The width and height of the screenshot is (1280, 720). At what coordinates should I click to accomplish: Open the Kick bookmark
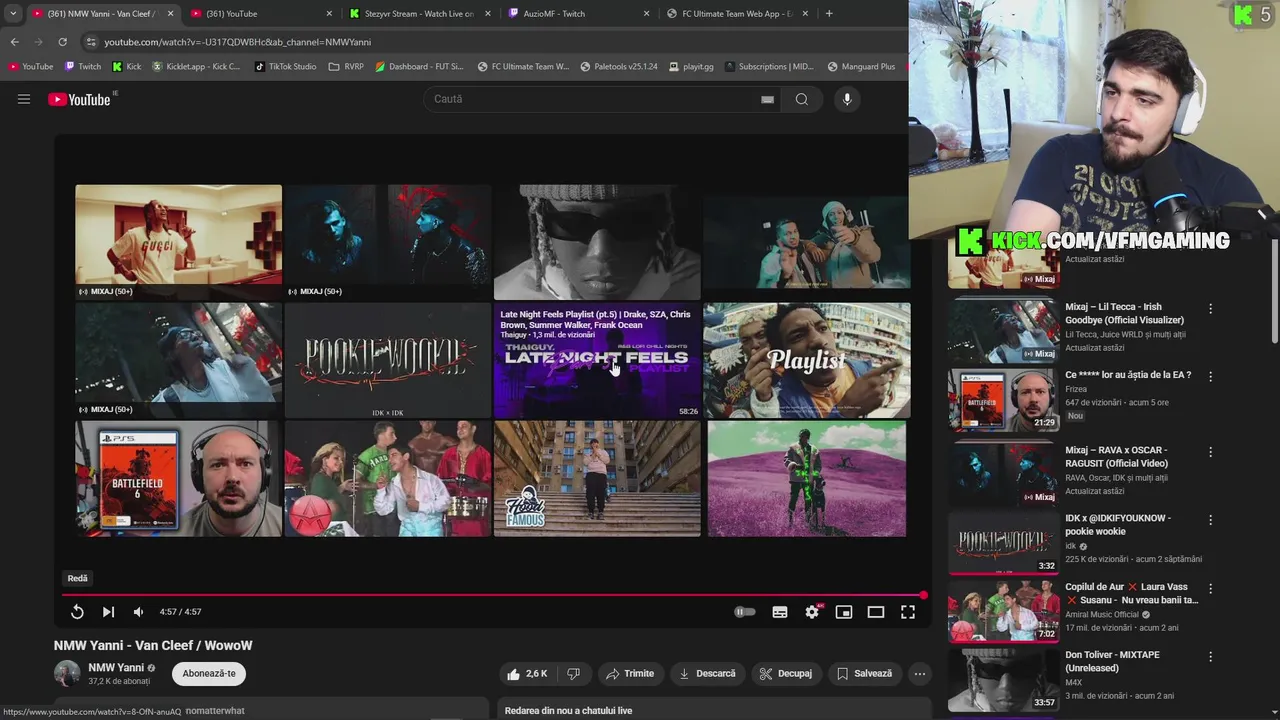point(126,67)
